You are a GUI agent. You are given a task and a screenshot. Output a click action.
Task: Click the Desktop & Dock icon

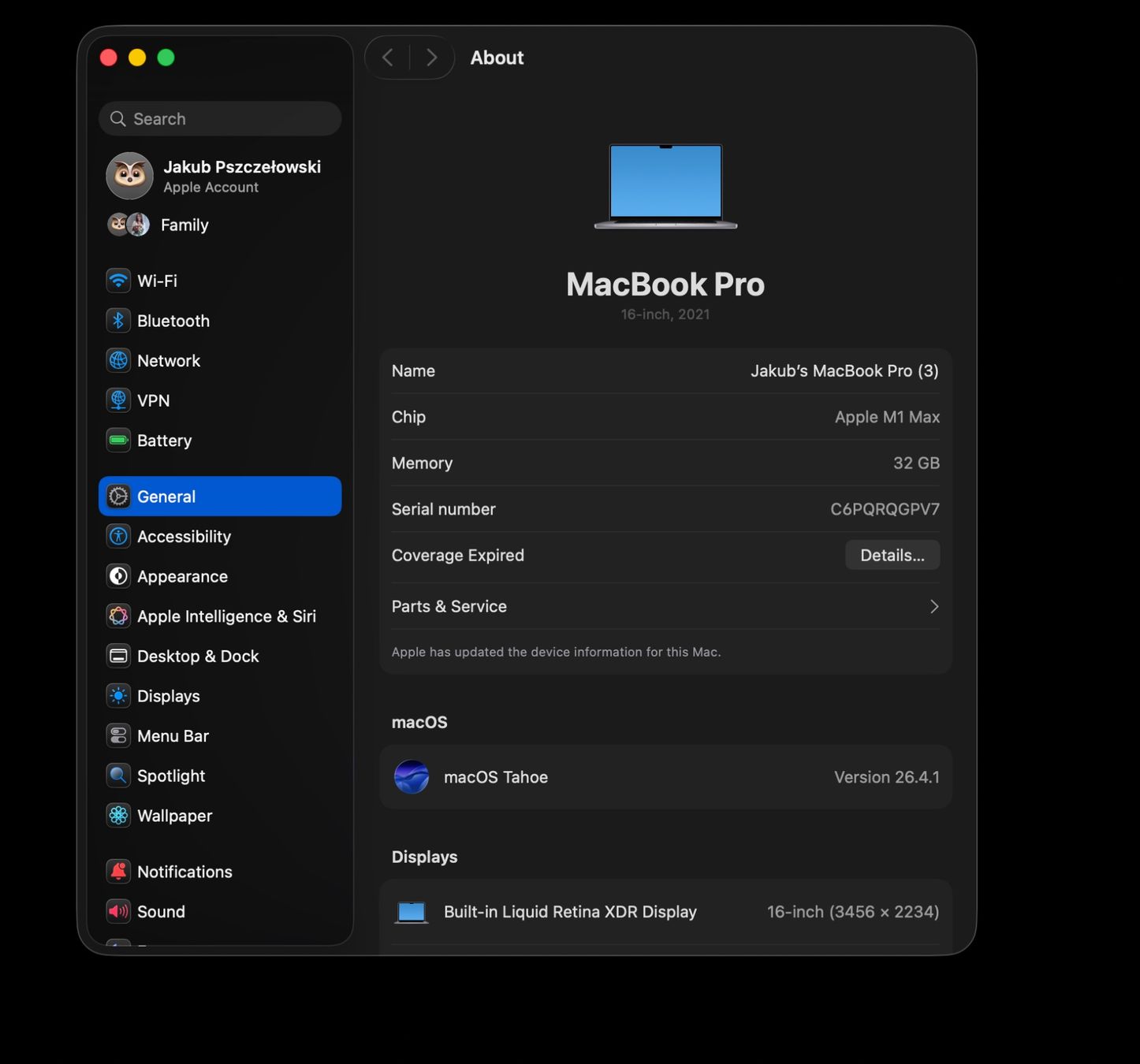118,656
